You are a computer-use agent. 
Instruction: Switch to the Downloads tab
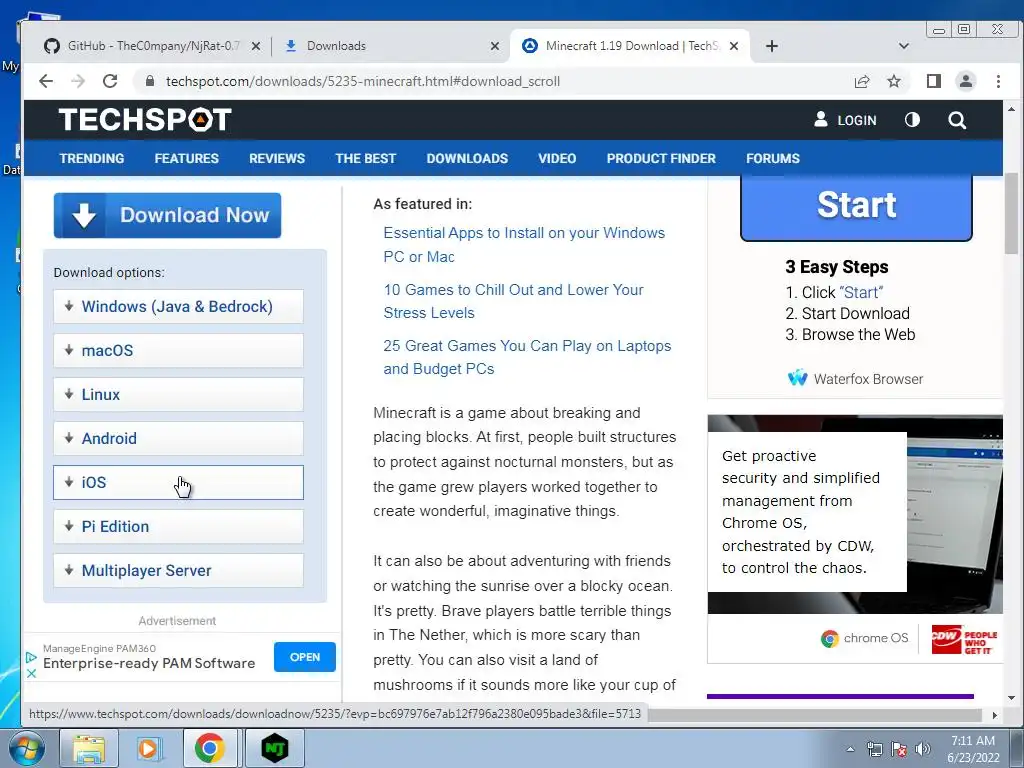point(389,46)
